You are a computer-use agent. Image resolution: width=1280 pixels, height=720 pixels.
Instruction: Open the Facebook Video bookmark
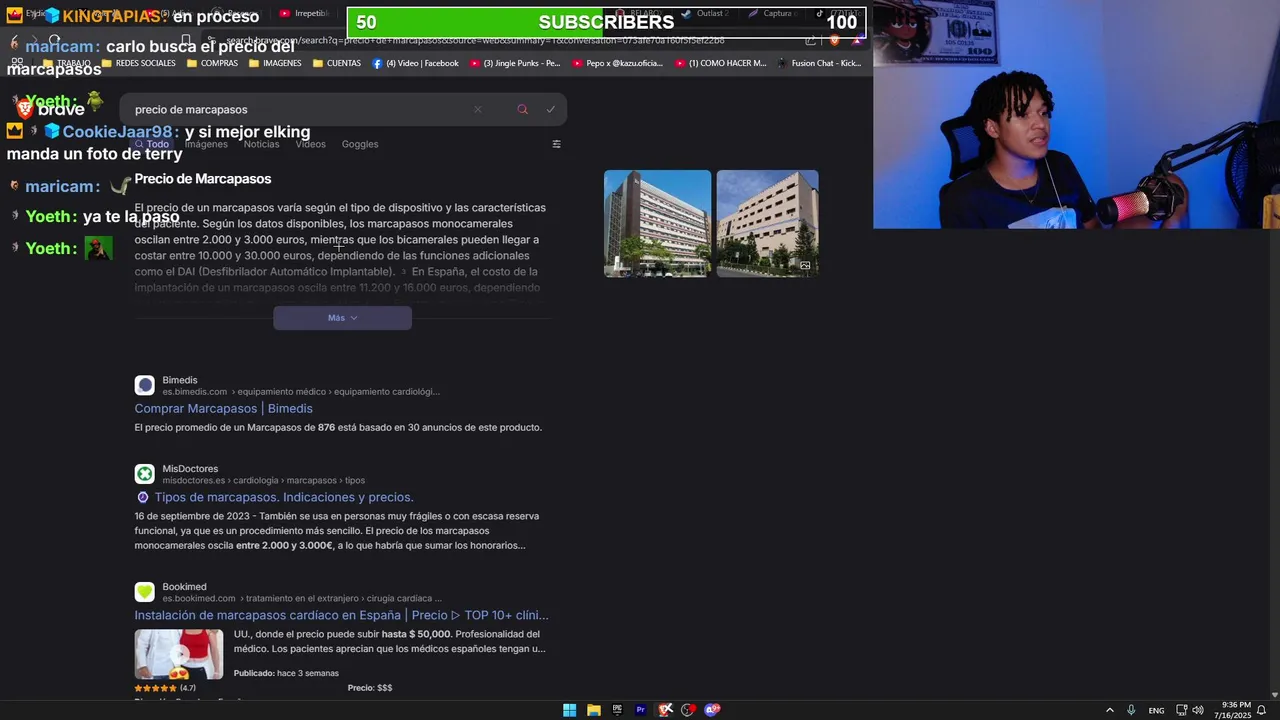415,63
